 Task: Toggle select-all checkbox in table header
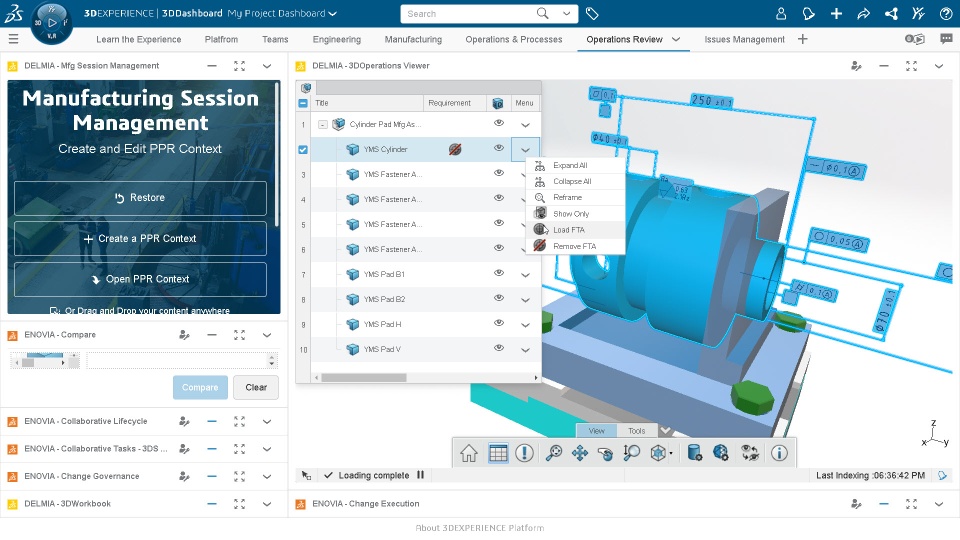[303, 103]
